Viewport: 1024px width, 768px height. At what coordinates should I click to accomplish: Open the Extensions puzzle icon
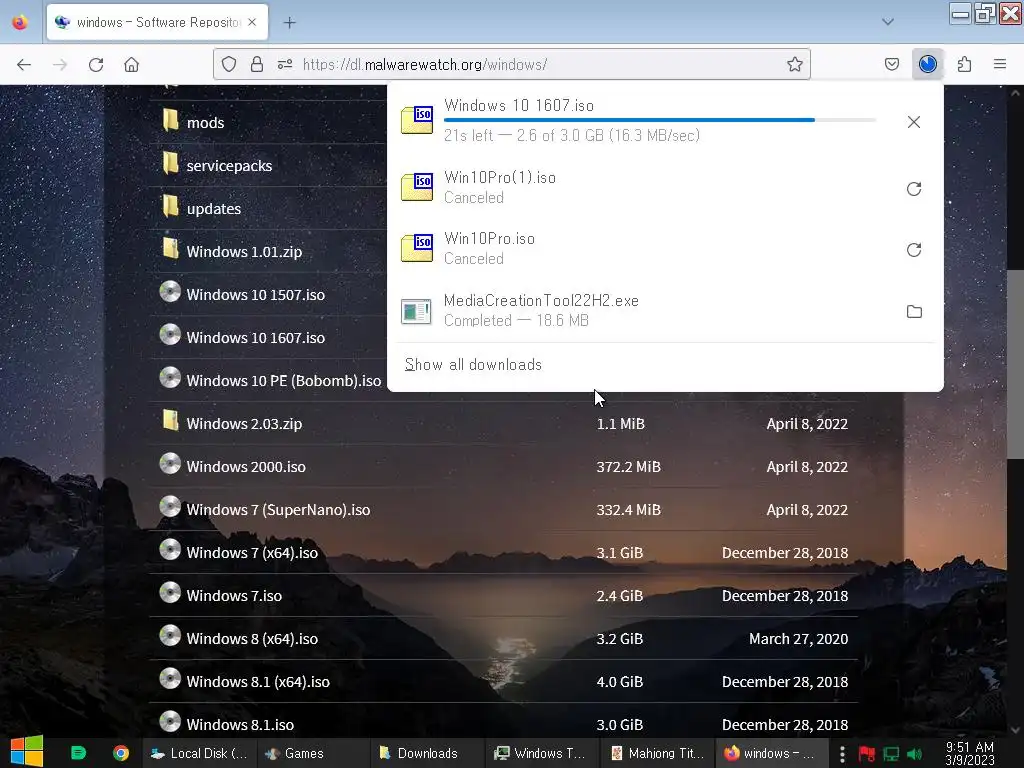click(964, 64)
